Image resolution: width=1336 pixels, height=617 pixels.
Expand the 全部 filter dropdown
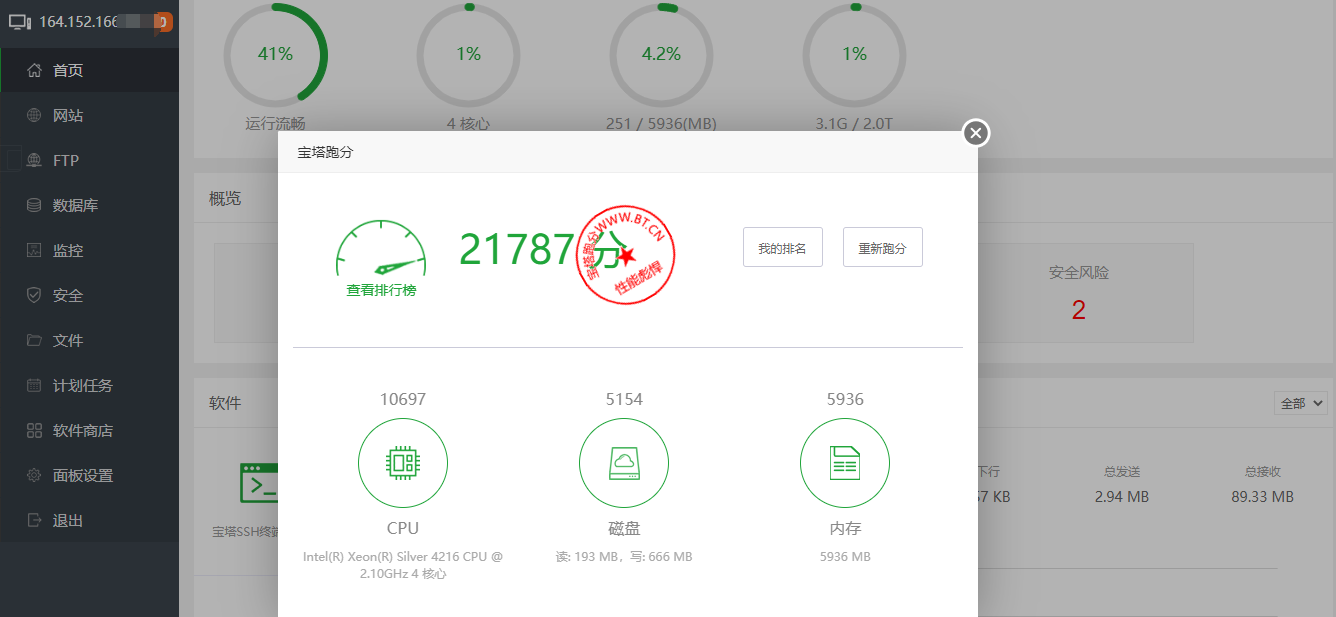tap(1300, 402)
